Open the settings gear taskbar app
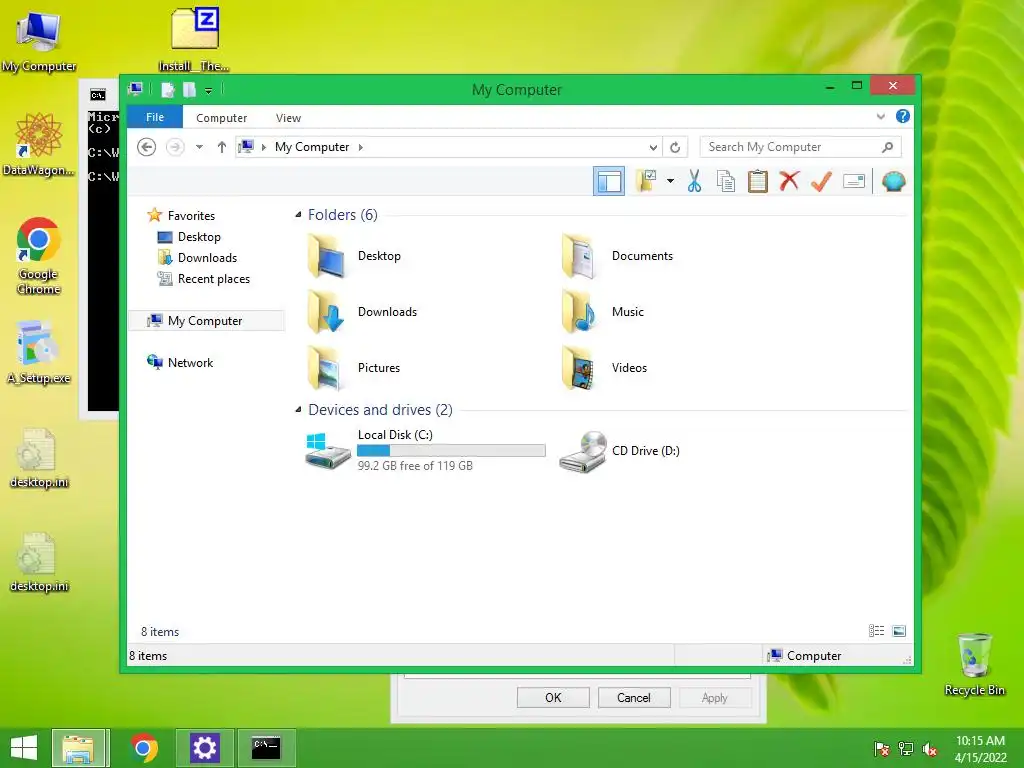 204,747
